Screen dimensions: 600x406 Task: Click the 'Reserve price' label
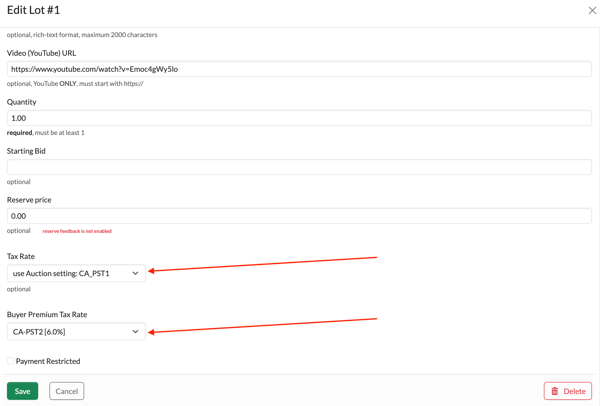pyautogui.click(x=29, y=200)
